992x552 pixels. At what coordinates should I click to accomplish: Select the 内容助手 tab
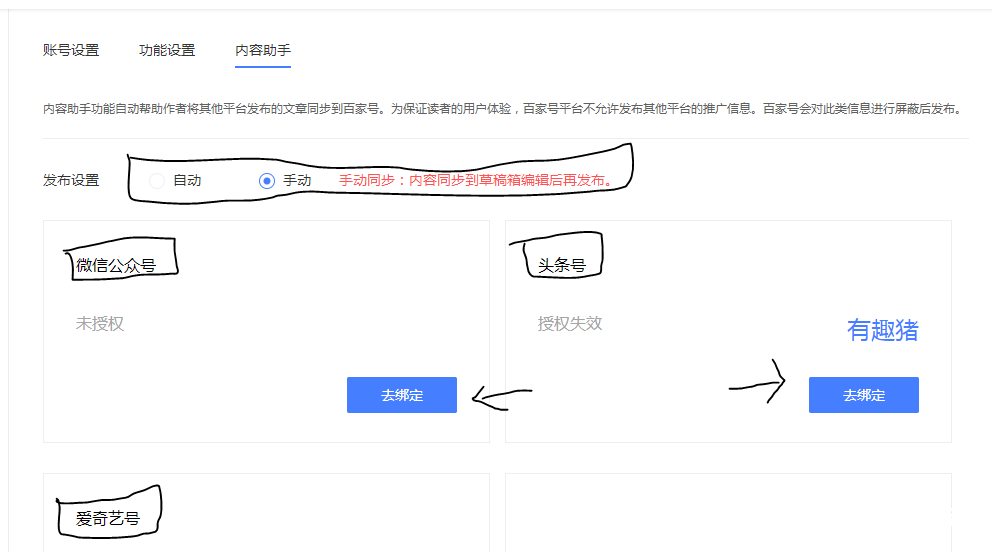pyautogui.click(x=263, y=50)
